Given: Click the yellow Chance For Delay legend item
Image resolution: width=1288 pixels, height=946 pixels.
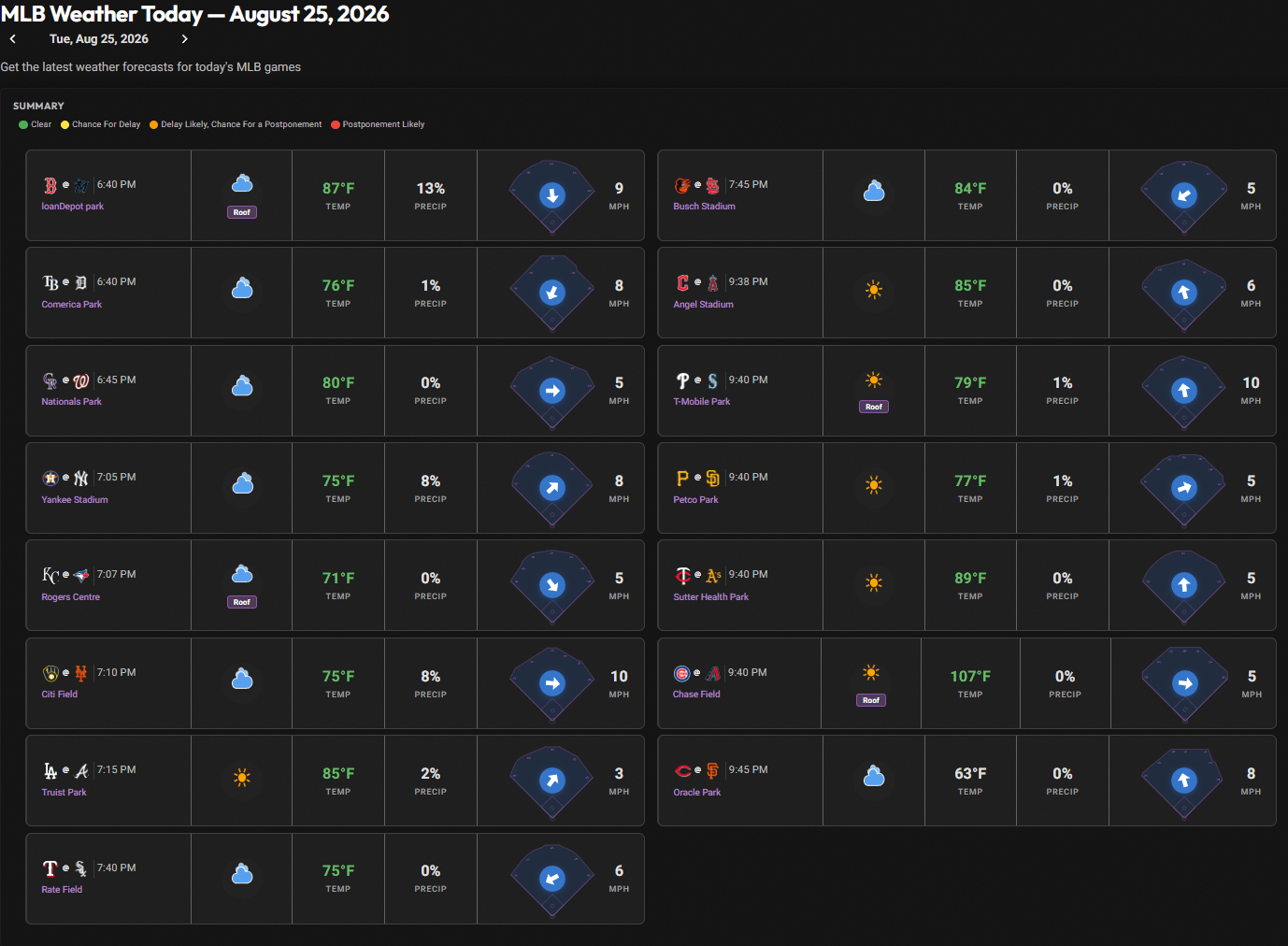Looking at the screenshot, I should click(x=101, y=124).
